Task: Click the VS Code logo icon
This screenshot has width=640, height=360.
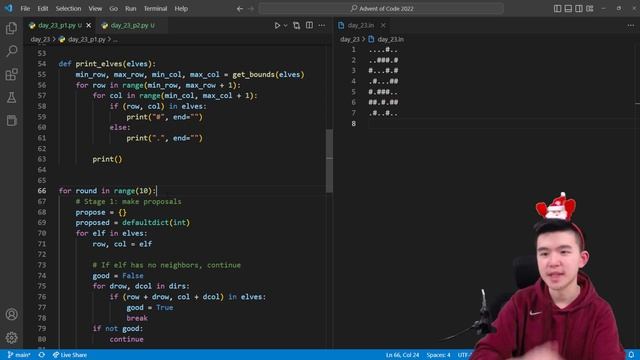Action: click(x=9, y=9)
